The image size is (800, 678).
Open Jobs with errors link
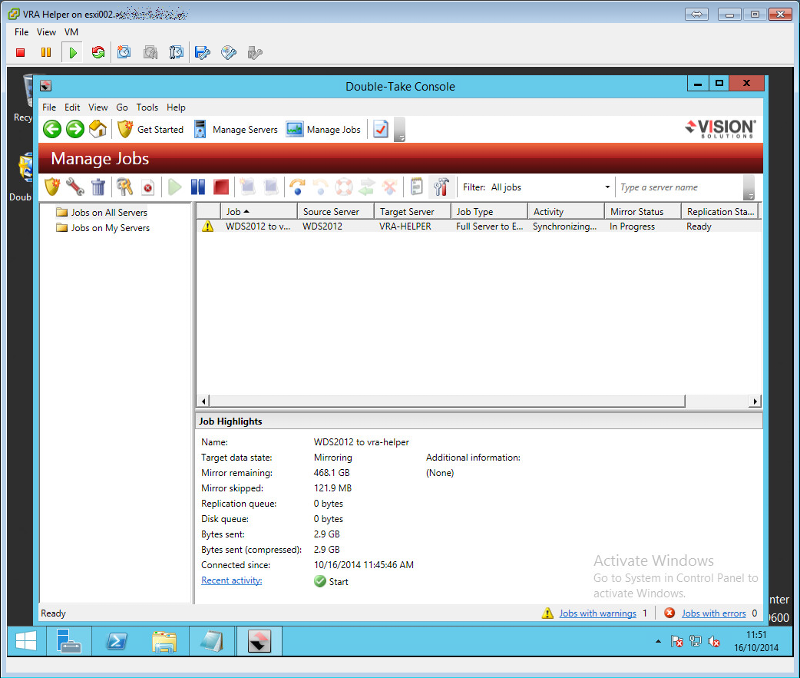(x=713, y=613)
